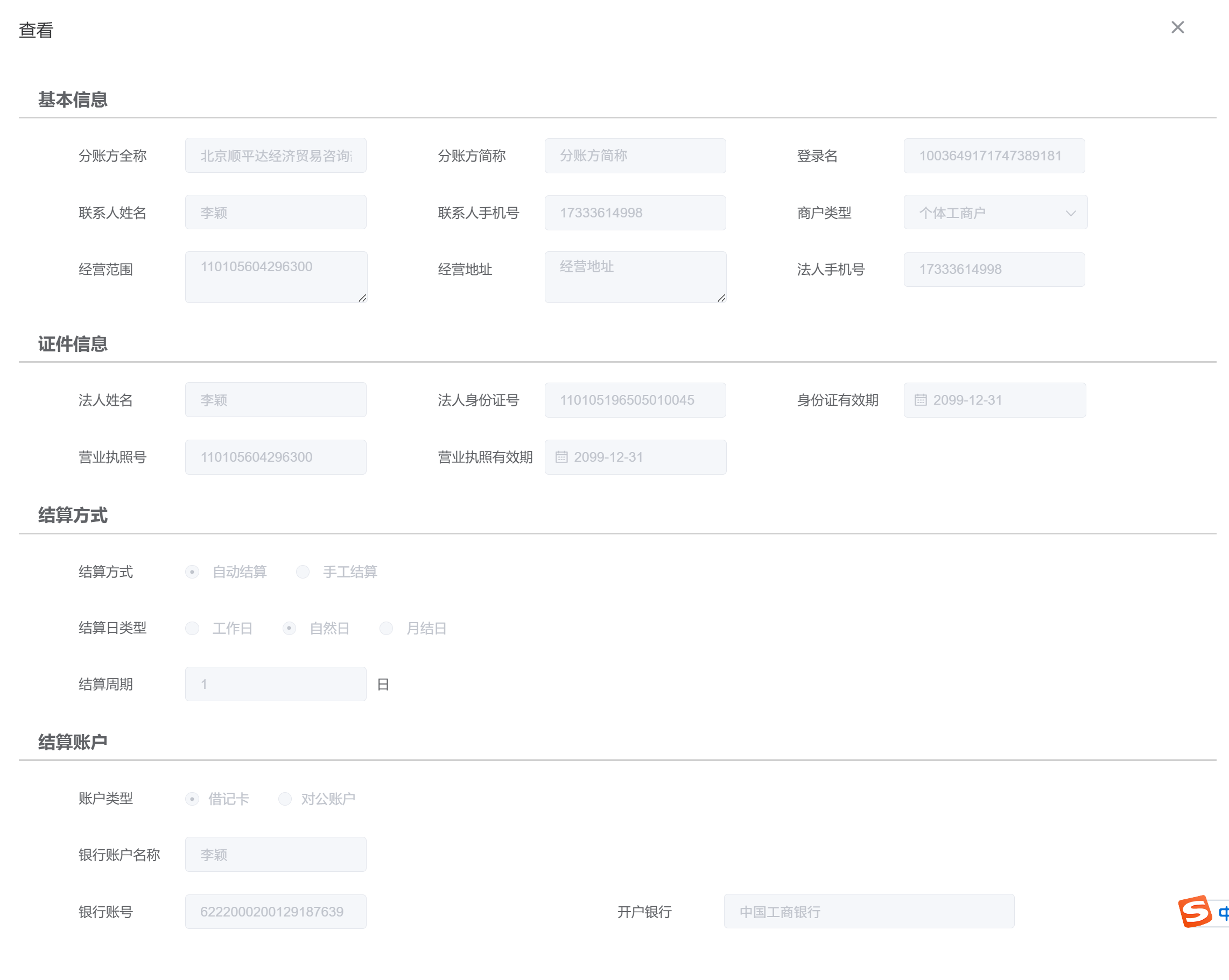
Task: Expand the 商户类型 dropdown arrow
Action: click(x=1070, y=213)
